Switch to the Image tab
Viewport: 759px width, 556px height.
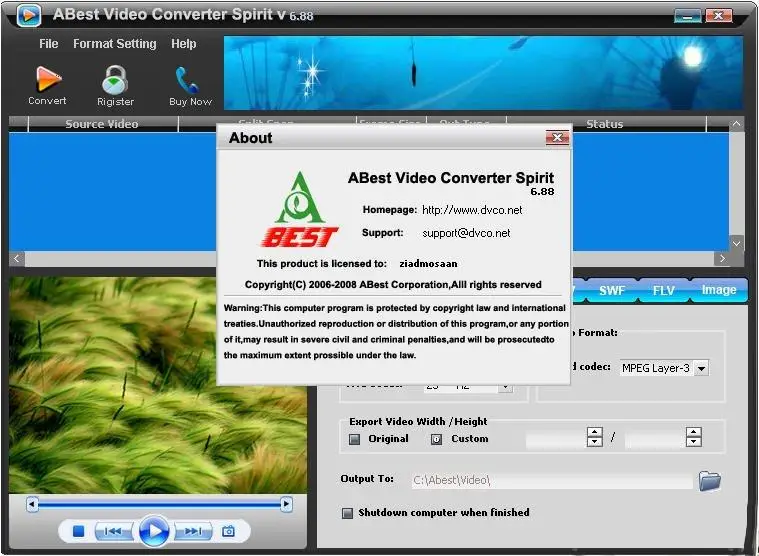(719, 290)
